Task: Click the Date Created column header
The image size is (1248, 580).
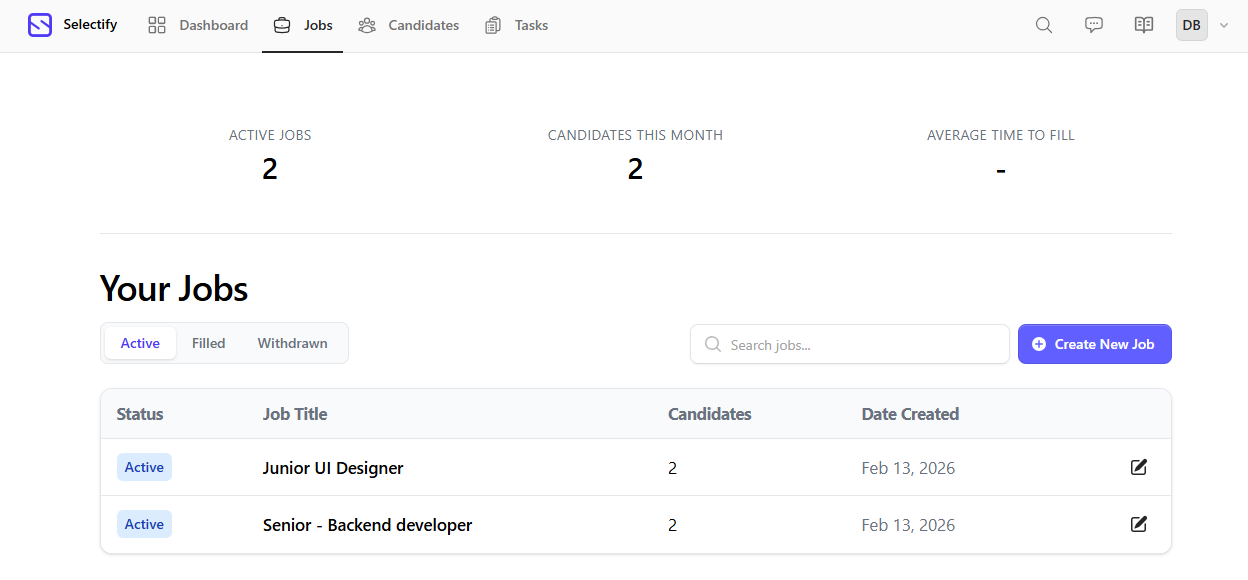Action: click(x=910, y=414)
